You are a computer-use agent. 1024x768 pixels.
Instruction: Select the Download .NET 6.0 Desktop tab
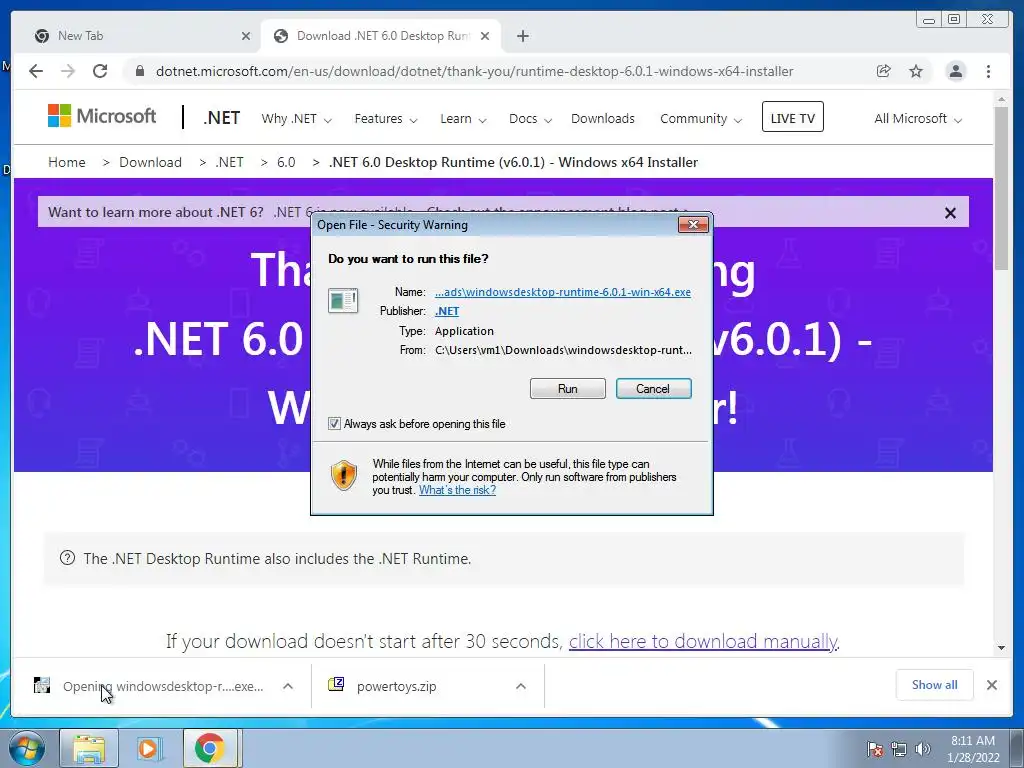point(380,36)
